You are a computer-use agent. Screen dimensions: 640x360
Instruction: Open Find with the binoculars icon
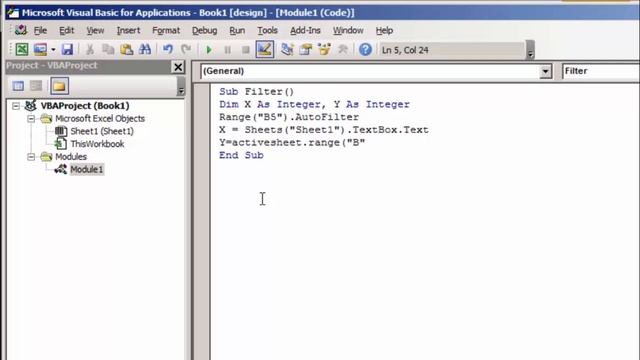pos(145,50)
